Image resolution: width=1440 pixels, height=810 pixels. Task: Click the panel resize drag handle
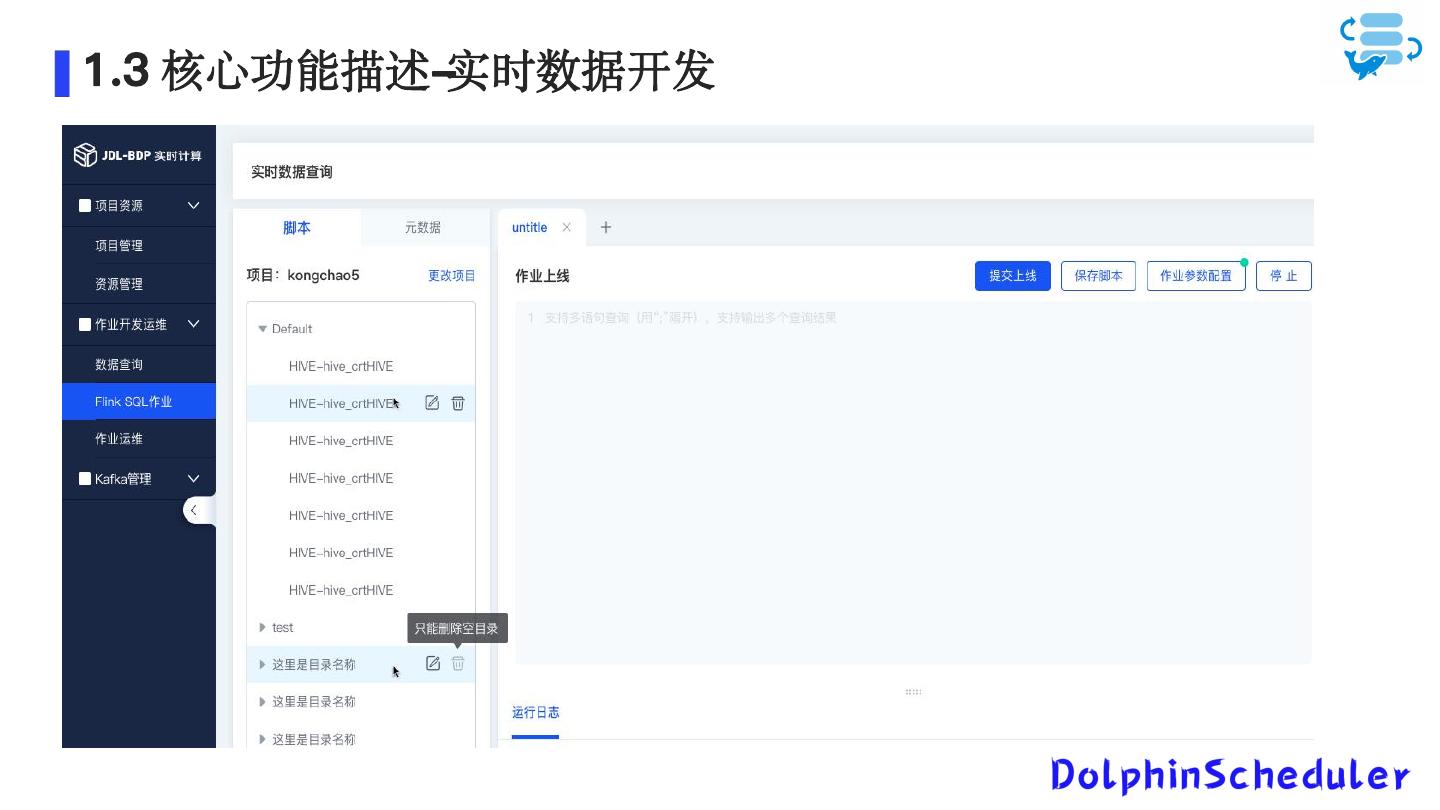(x=913, y=691)
